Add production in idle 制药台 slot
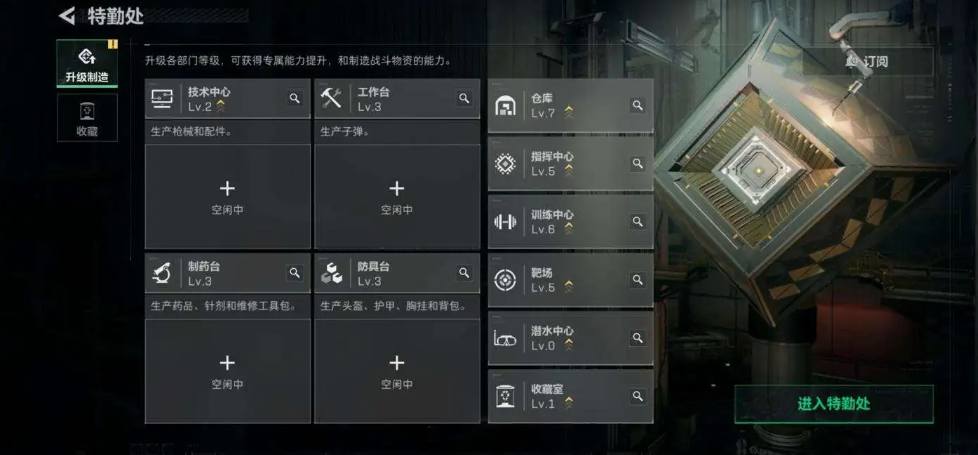The height and width of the screenshot is (455, 978). [x=228, y=371]
